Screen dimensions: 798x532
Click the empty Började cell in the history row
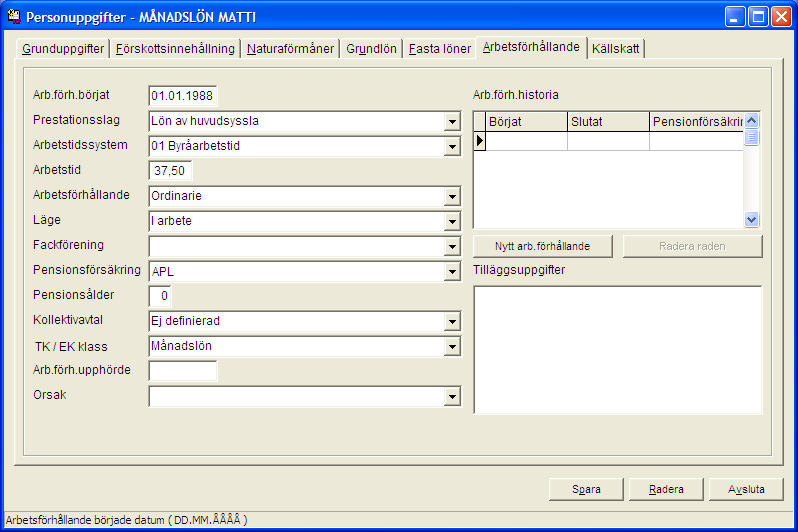point(526,141)
